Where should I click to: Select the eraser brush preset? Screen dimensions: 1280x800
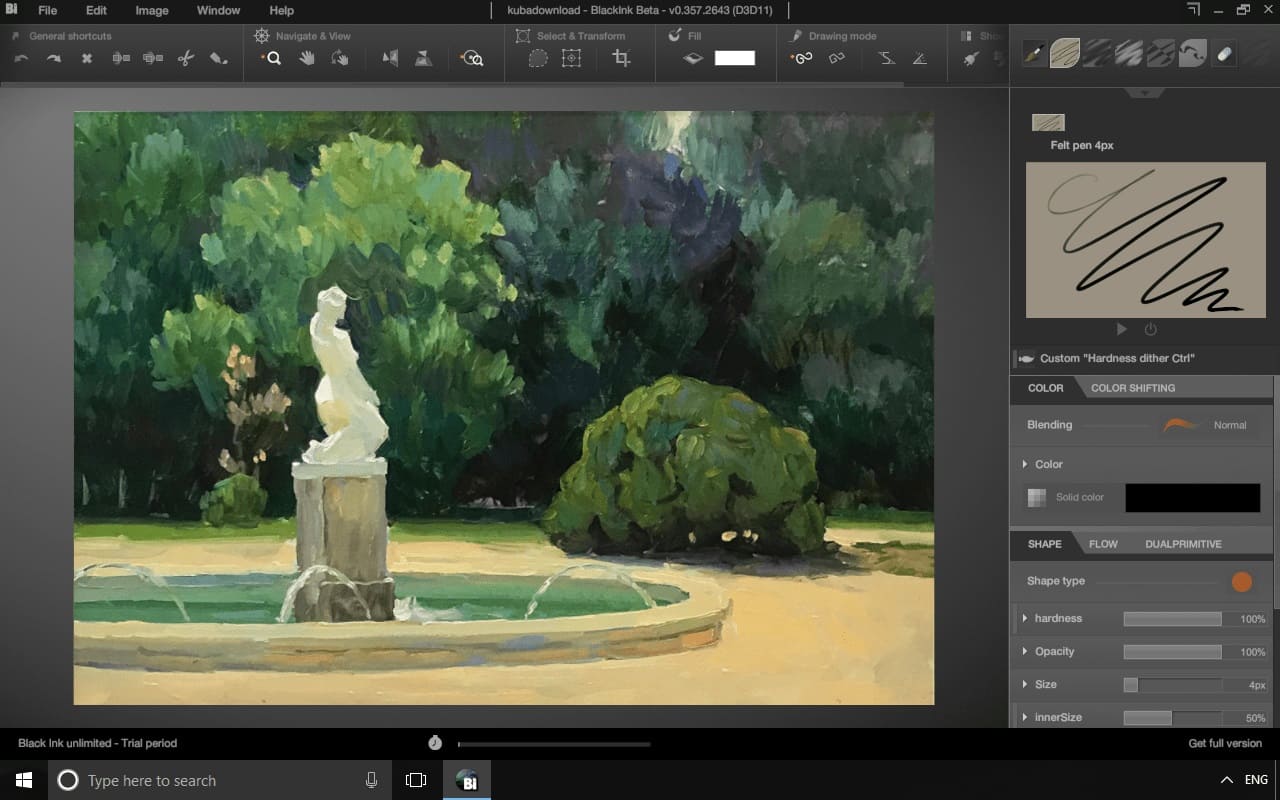(x=1223, y=54)
